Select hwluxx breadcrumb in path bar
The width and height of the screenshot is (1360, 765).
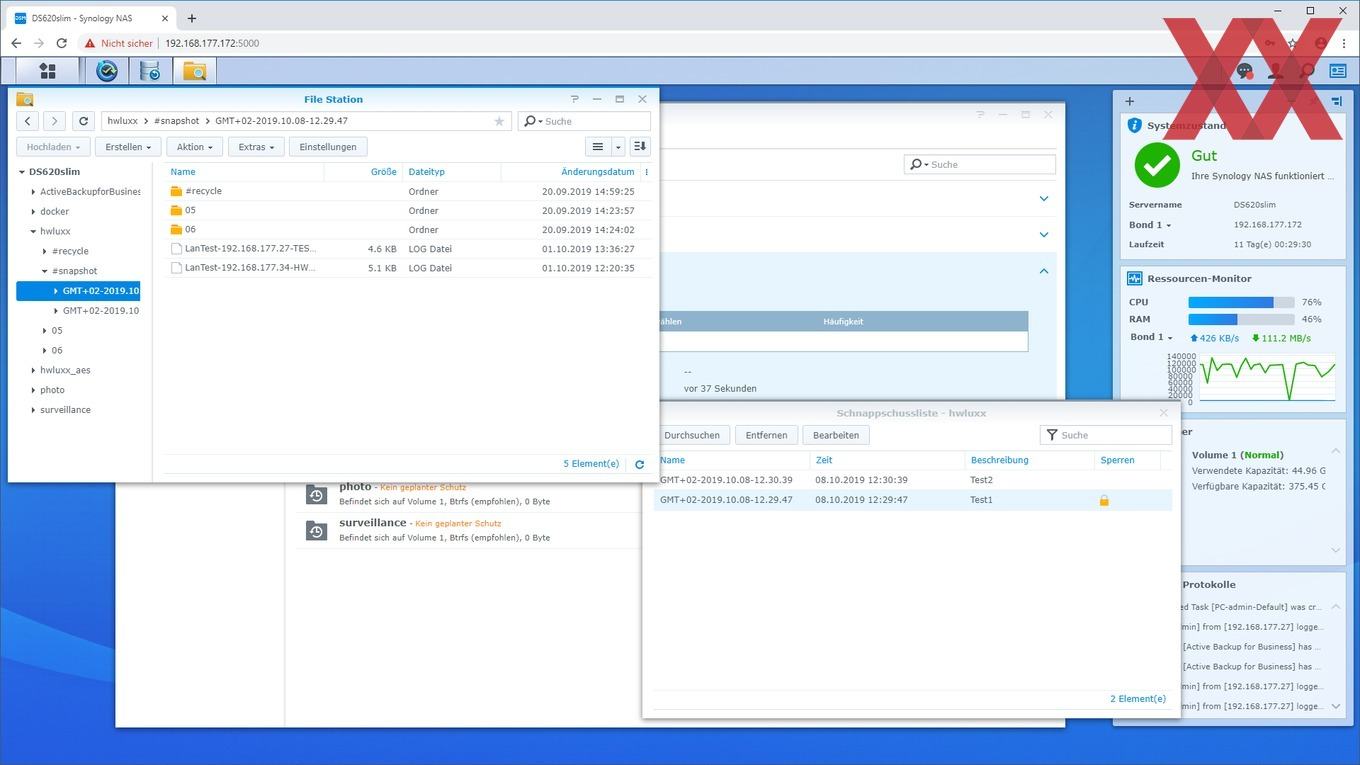coord(122,121)
